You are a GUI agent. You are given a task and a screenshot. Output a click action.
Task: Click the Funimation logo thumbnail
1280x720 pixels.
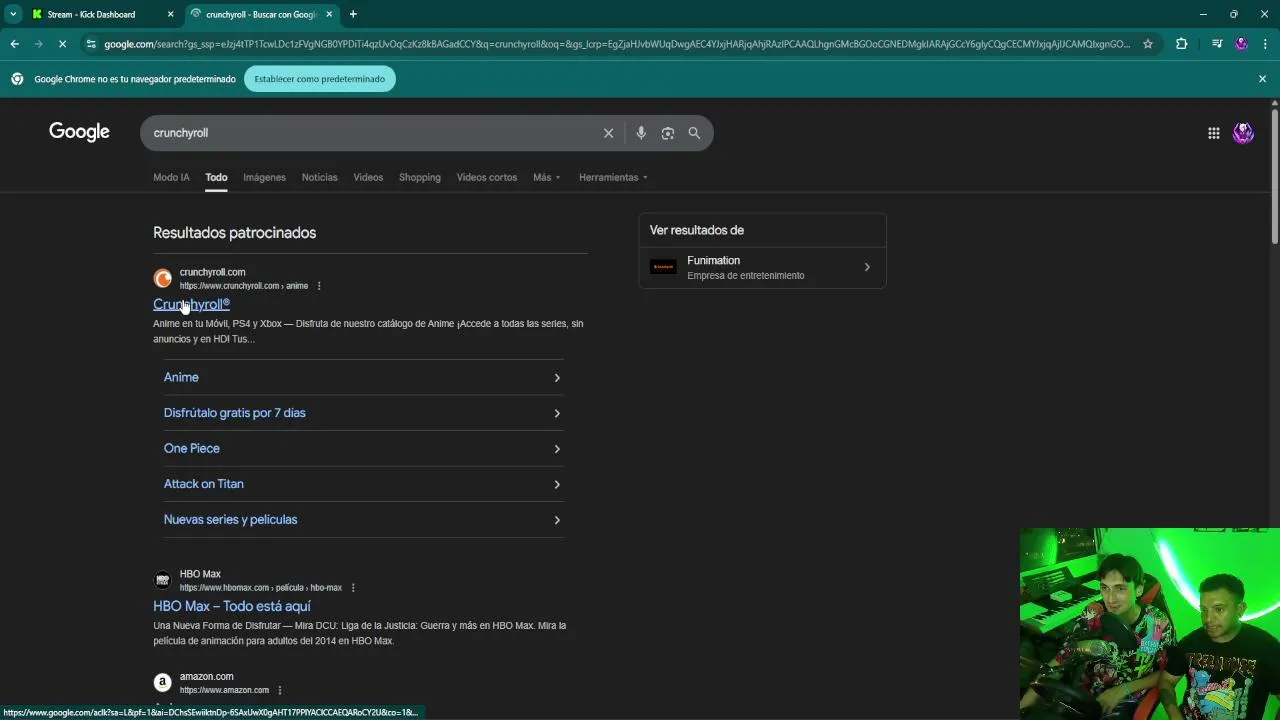663,267
